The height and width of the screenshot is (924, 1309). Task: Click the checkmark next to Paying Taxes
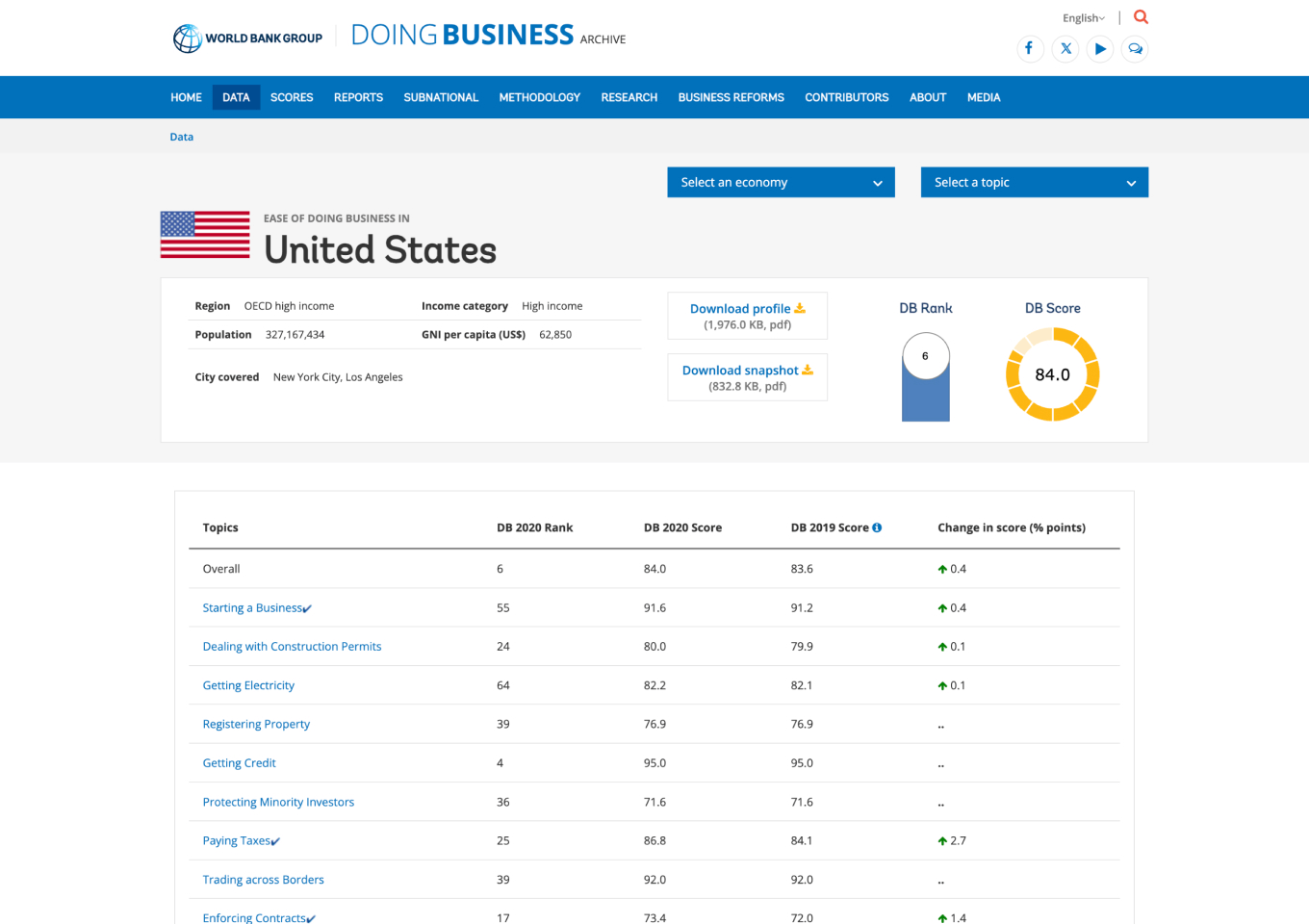click(x=275, y=841)
